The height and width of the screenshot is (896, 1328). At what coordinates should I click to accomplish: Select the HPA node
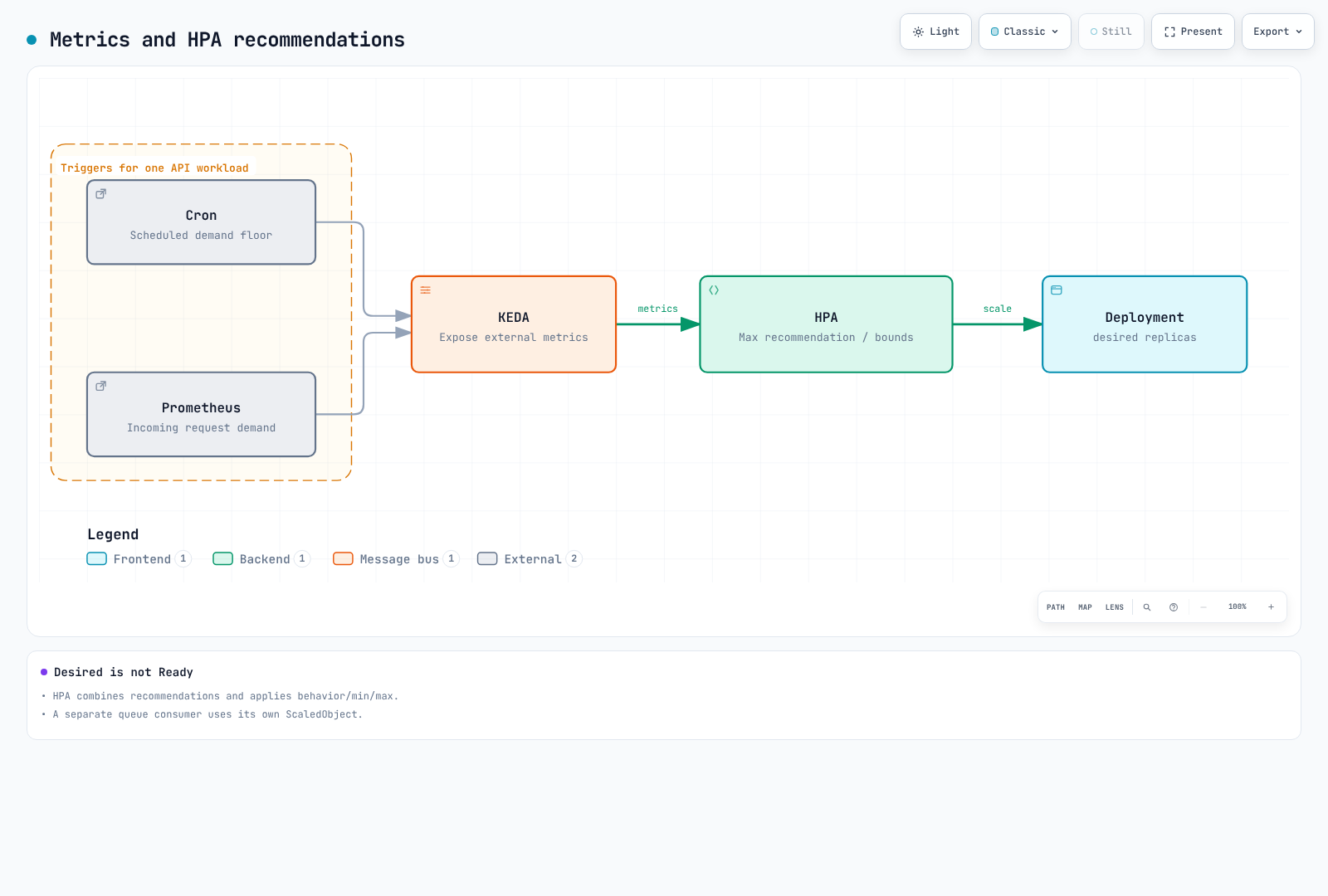(826, 324)
